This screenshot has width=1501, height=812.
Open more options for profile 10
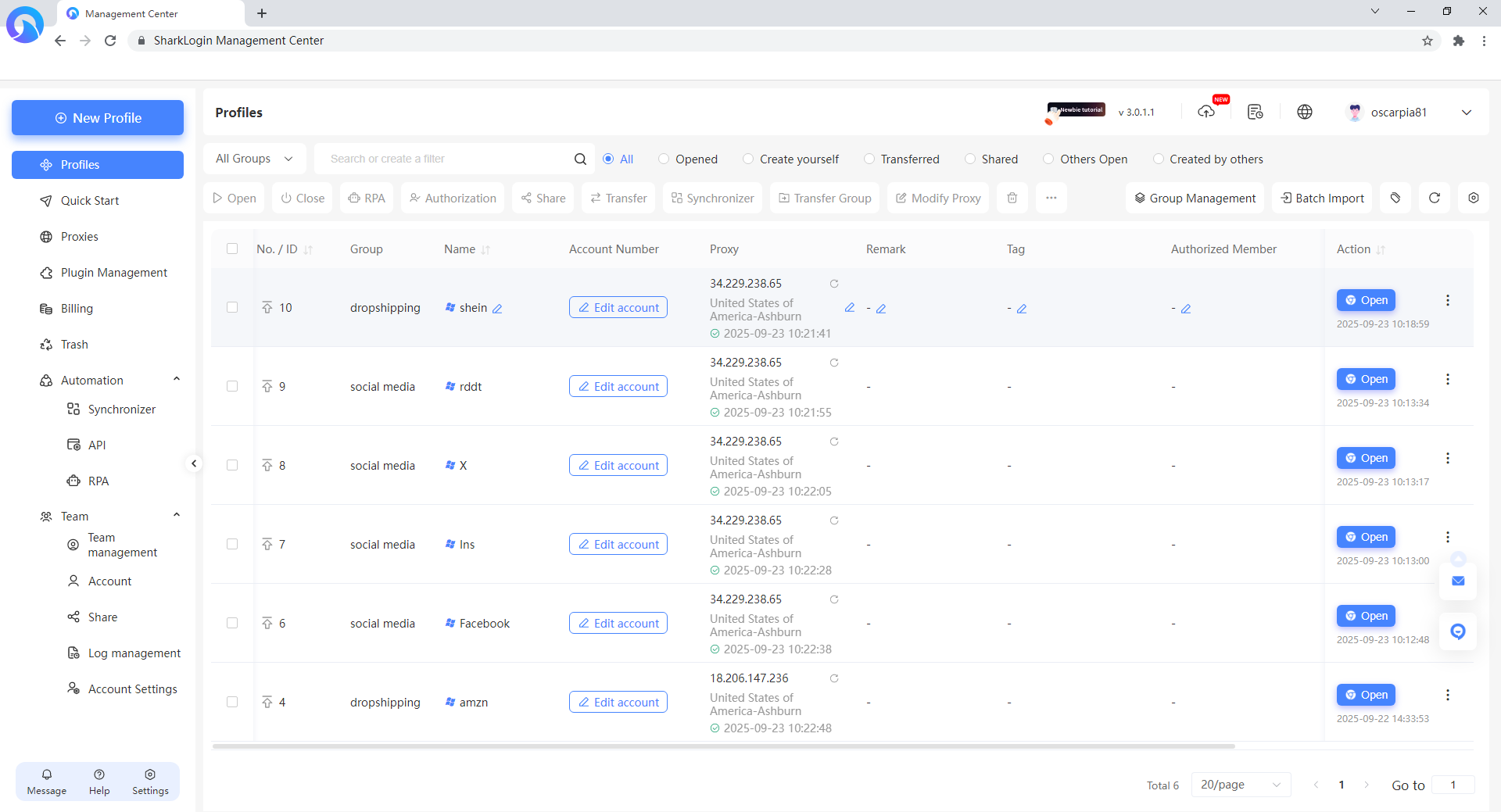click(x=1448, y=300)
